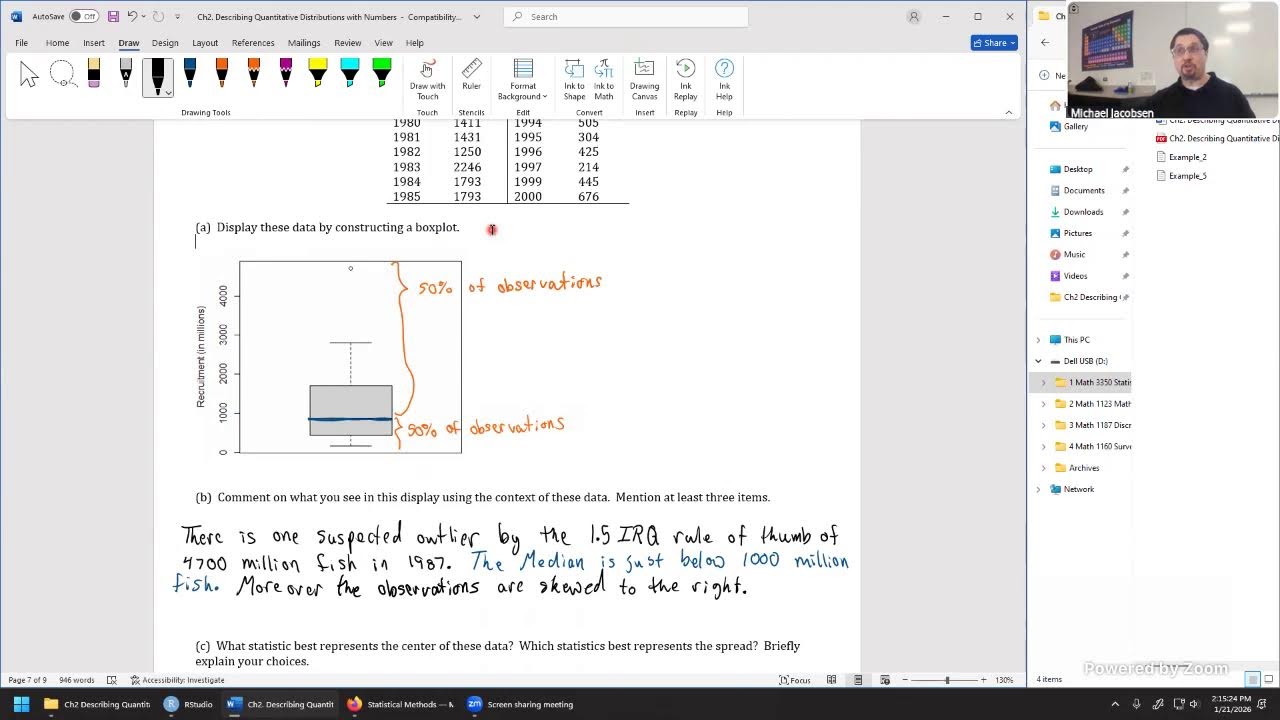Switch to the Review tab

[348, 43]
